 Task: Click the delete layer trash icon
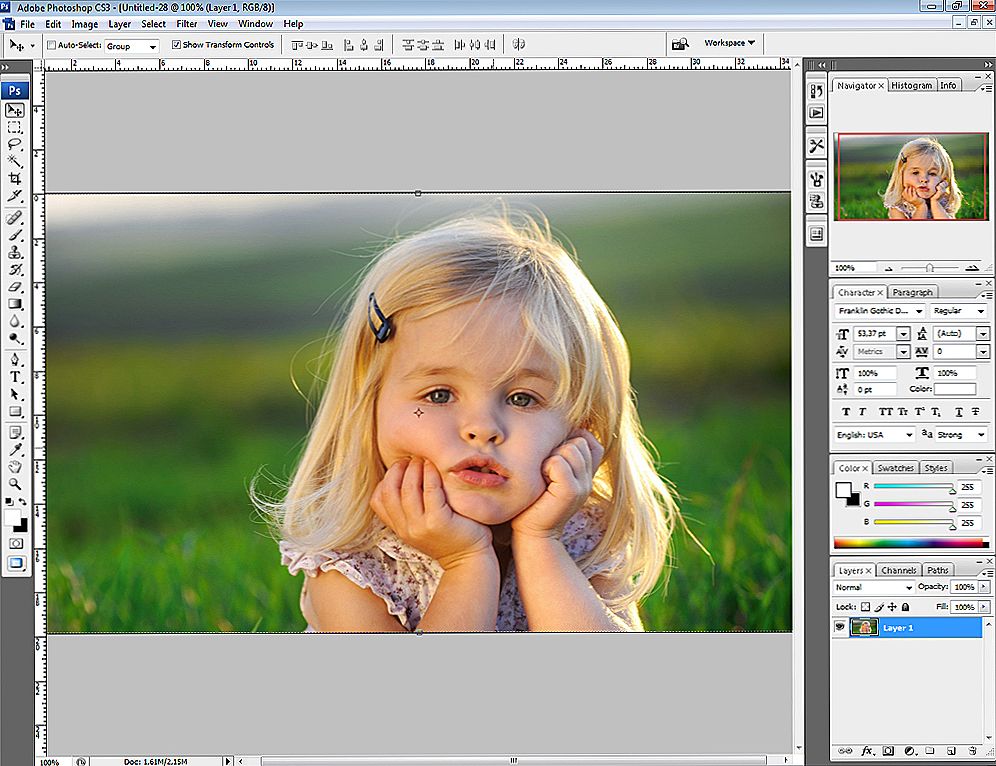(x=971, y=750)
